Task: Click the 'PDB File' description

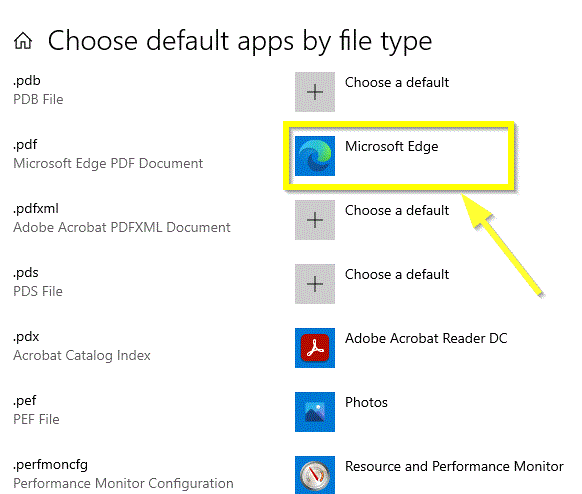Action: coord(38,99)
